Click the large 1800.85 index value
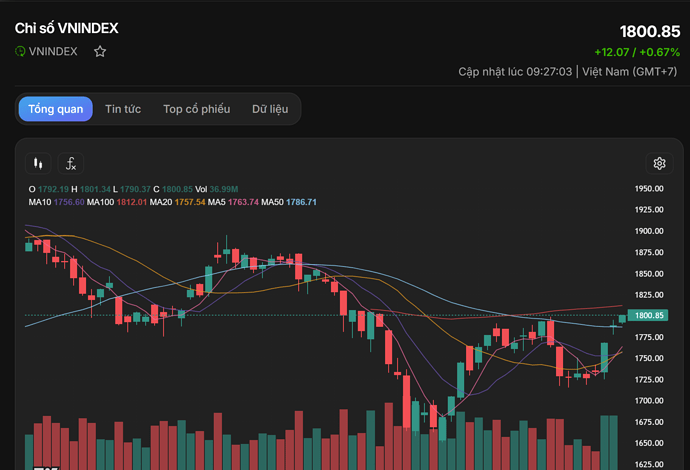The image size is (690, 470). pos(650,32)
